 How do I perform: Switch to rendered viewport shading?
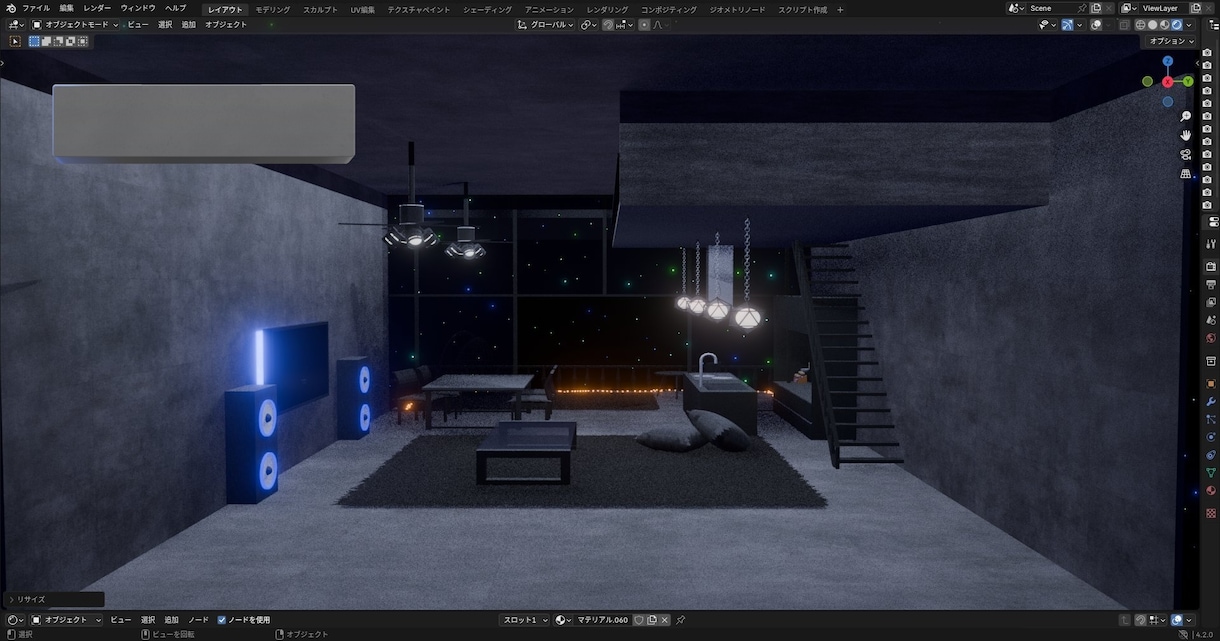pyautogui.click(x=1177, y=25)
